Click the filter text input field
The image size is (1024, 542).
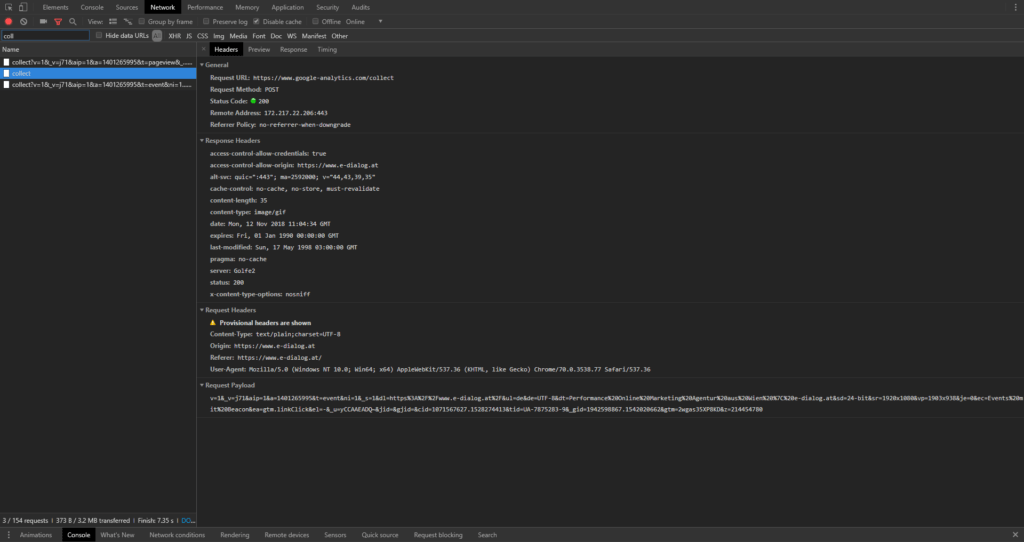(44, 35)
